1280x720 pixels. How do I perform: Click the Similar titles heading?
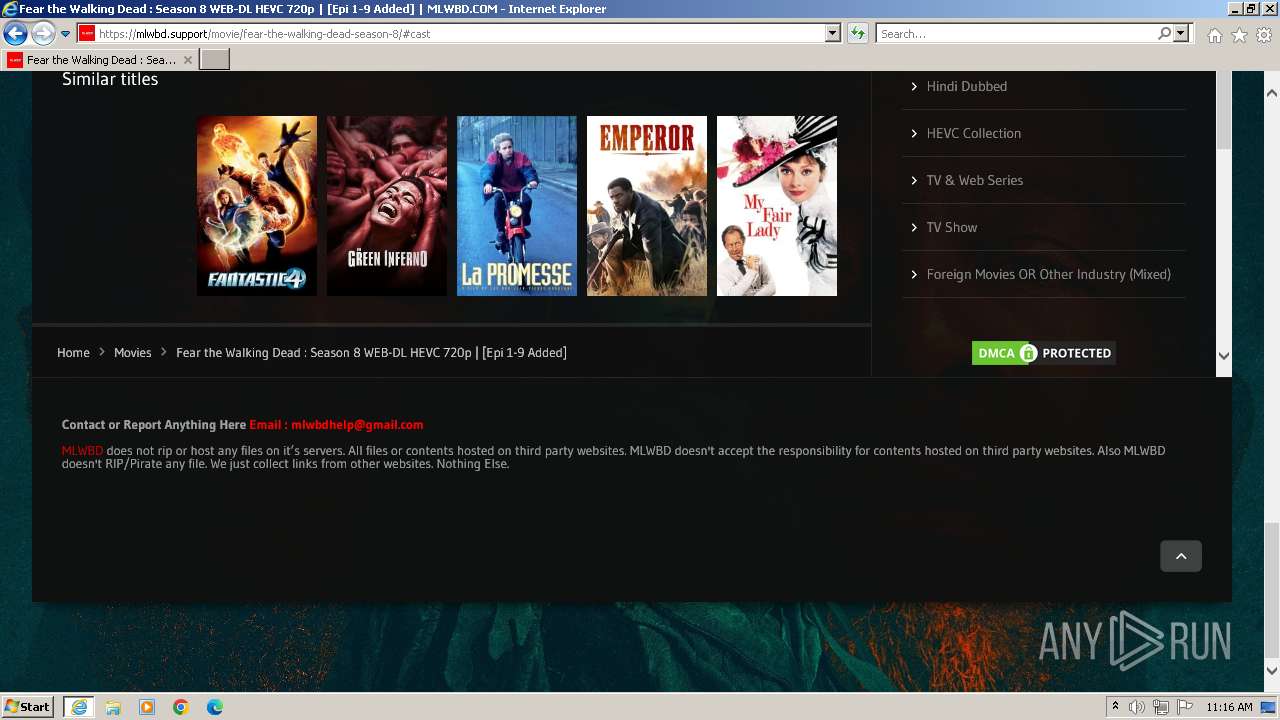pyautogui.click(x=110, y=79)
